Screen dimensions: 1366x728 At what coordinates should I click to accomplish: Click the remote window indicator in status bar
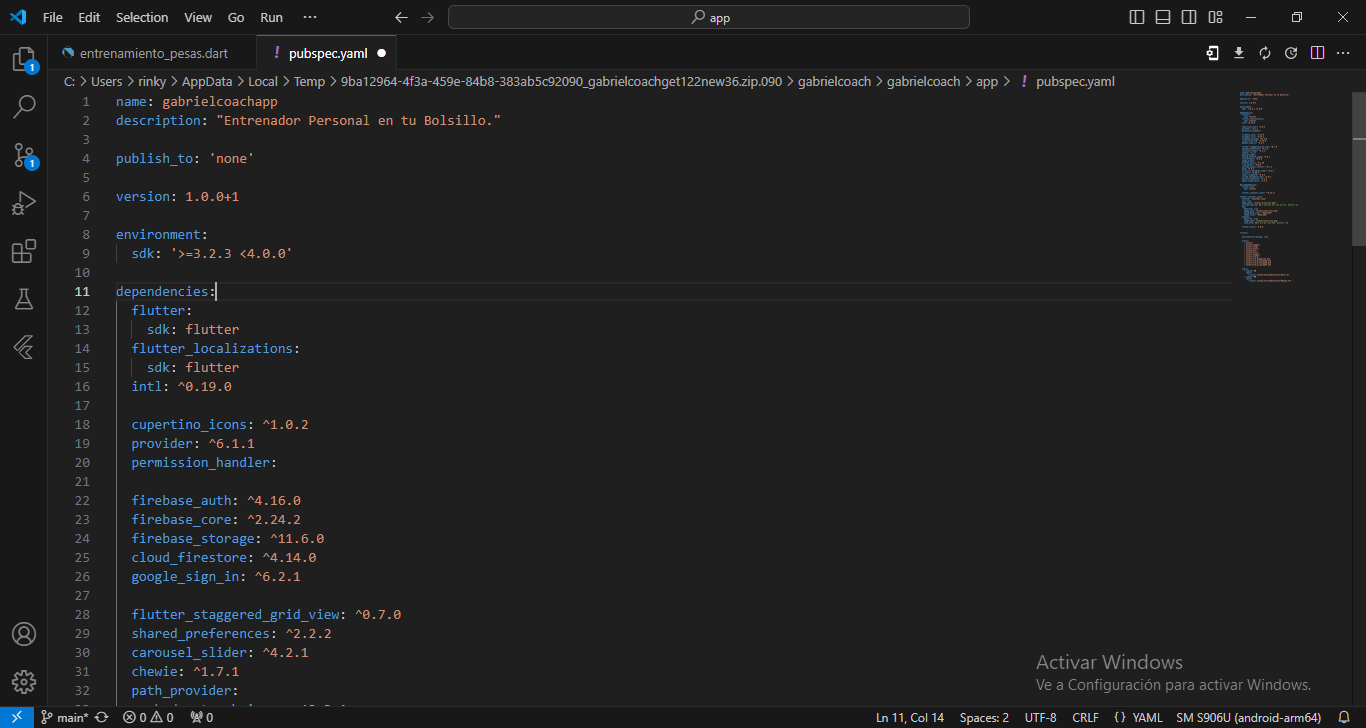coord(17,717)
